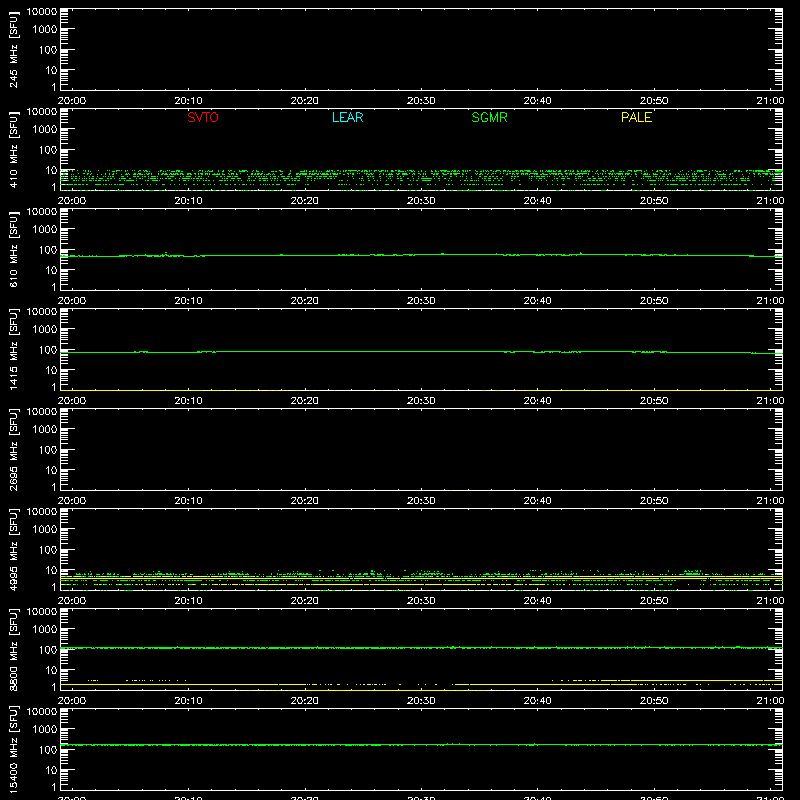Click the 20:10 time label under the 2695 MHz plot
The height and width of the screenshot is (800, 800).
[188, 501]
